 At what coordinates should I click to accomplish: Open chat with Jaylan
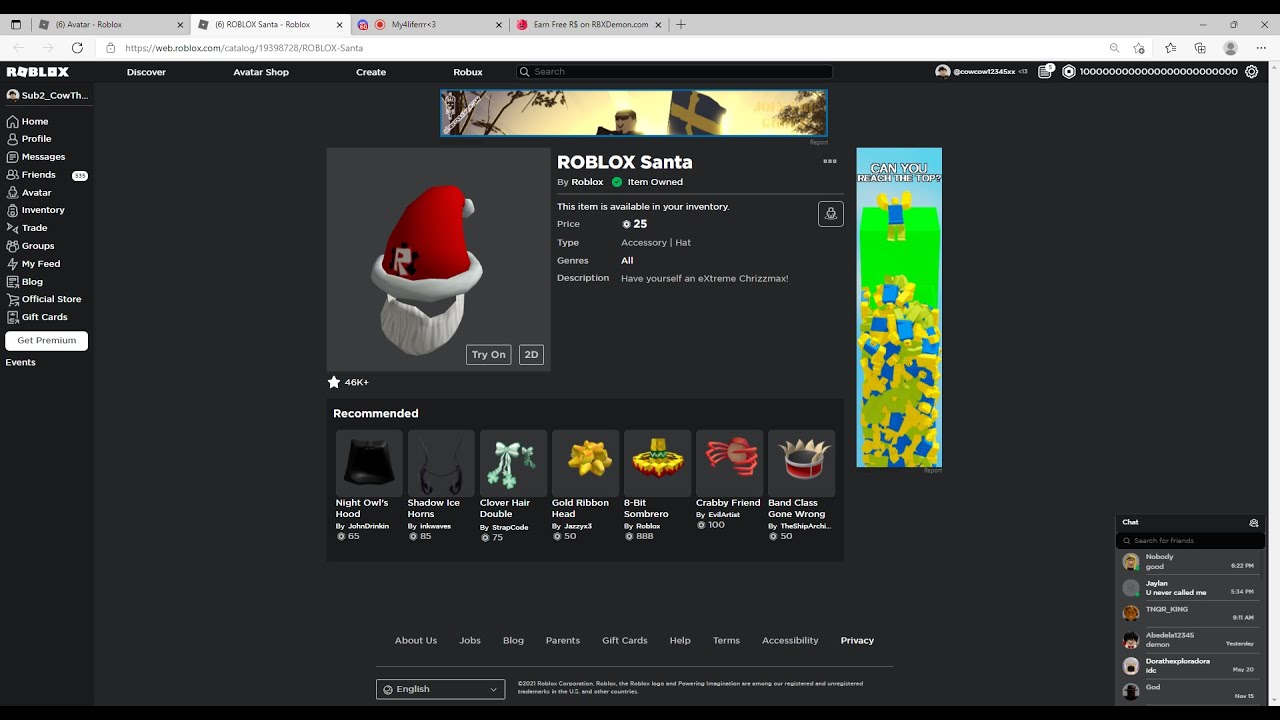(1190, 588)
